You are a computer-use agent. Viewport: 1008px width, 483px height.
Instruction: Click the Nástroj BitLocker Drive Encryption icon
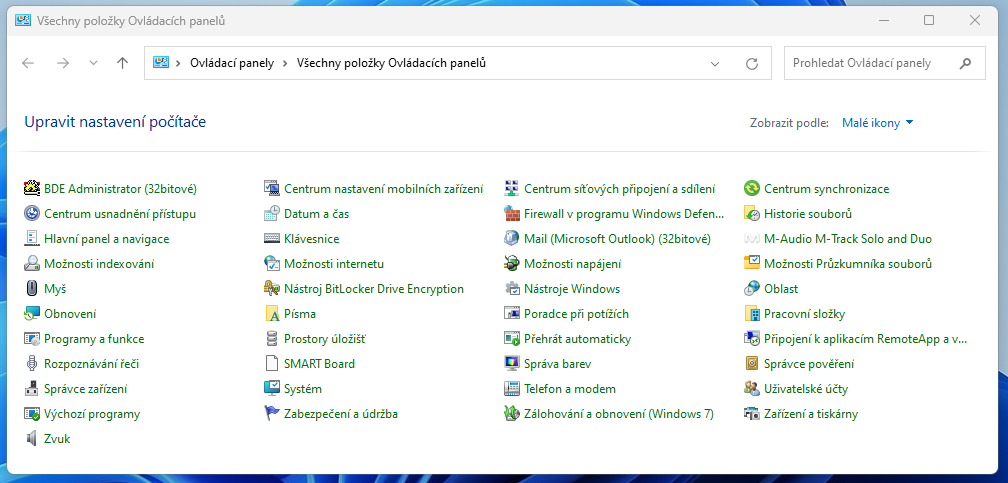point(271,289)
